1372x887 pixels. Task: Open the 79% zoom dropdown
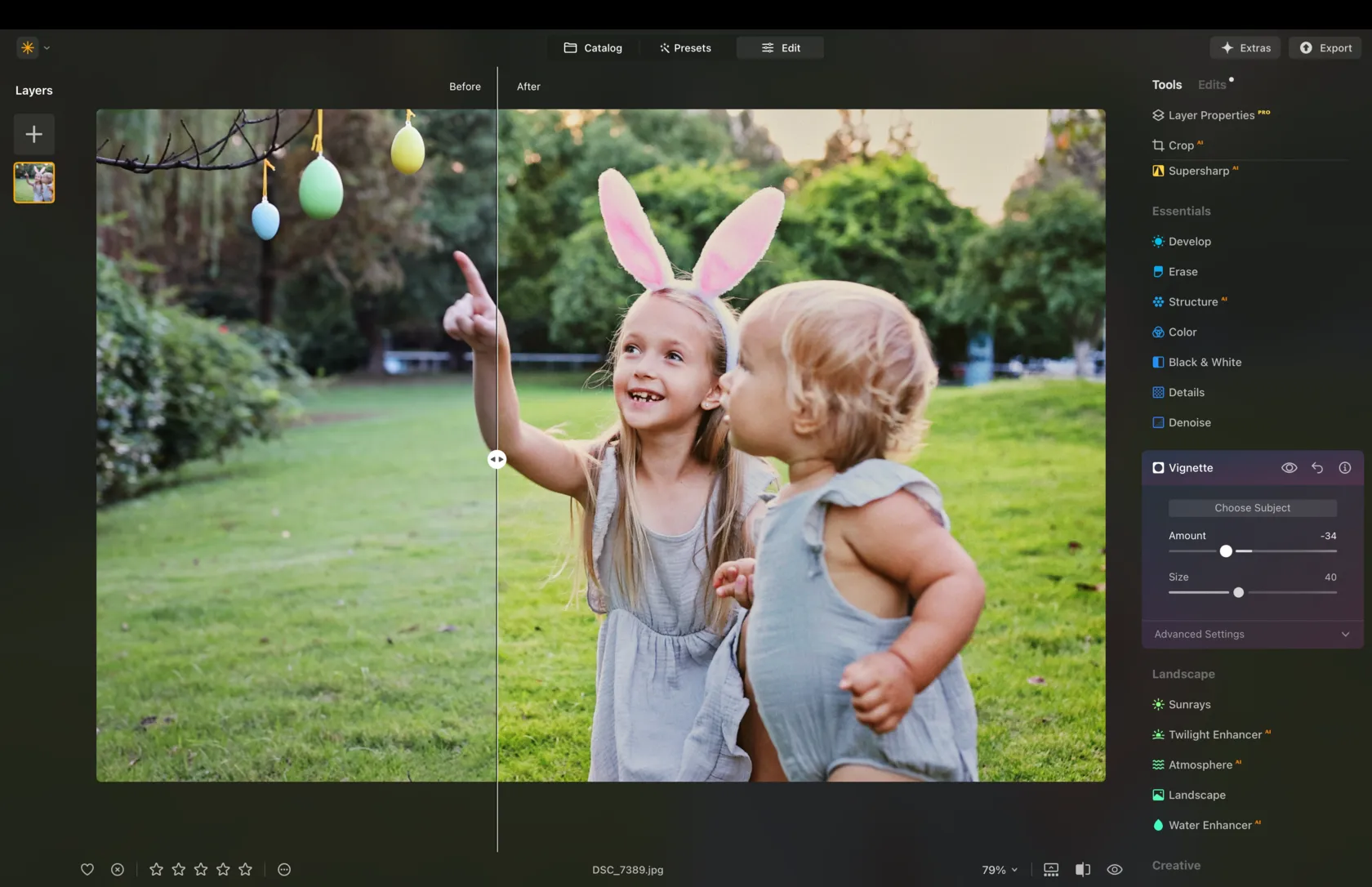1000,870
